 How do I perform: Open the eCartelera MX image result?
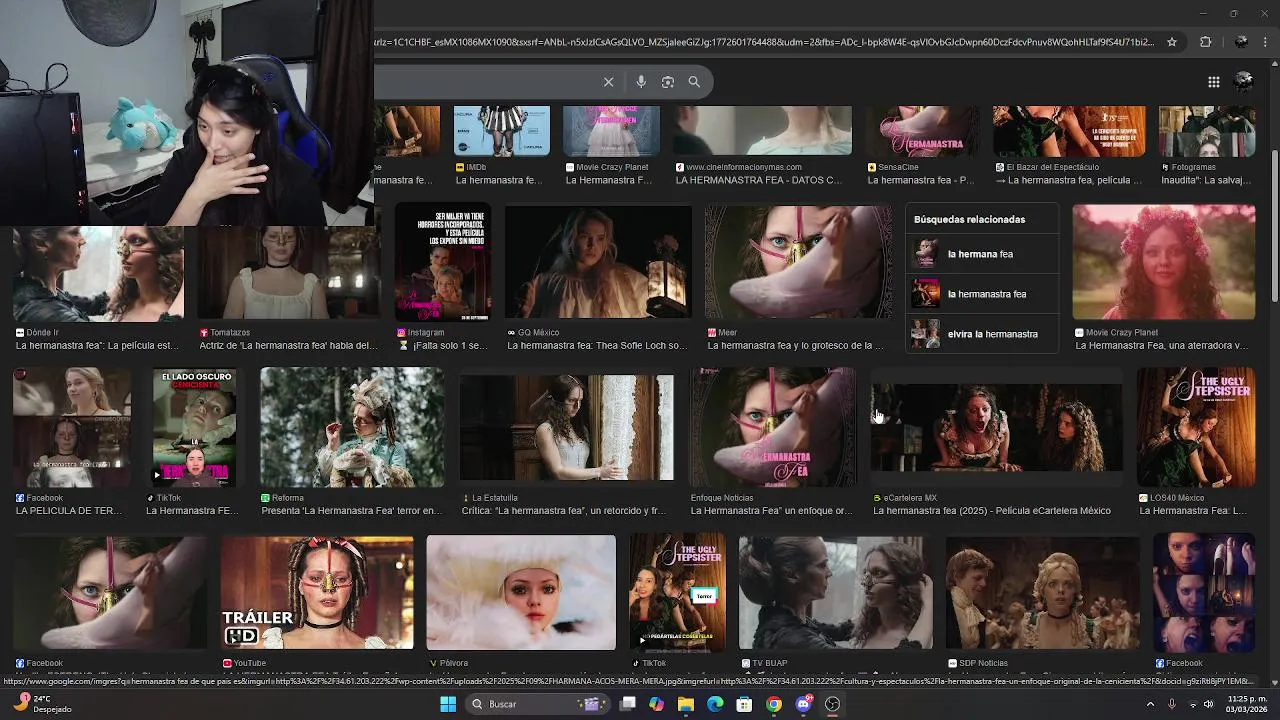[997, 427]
